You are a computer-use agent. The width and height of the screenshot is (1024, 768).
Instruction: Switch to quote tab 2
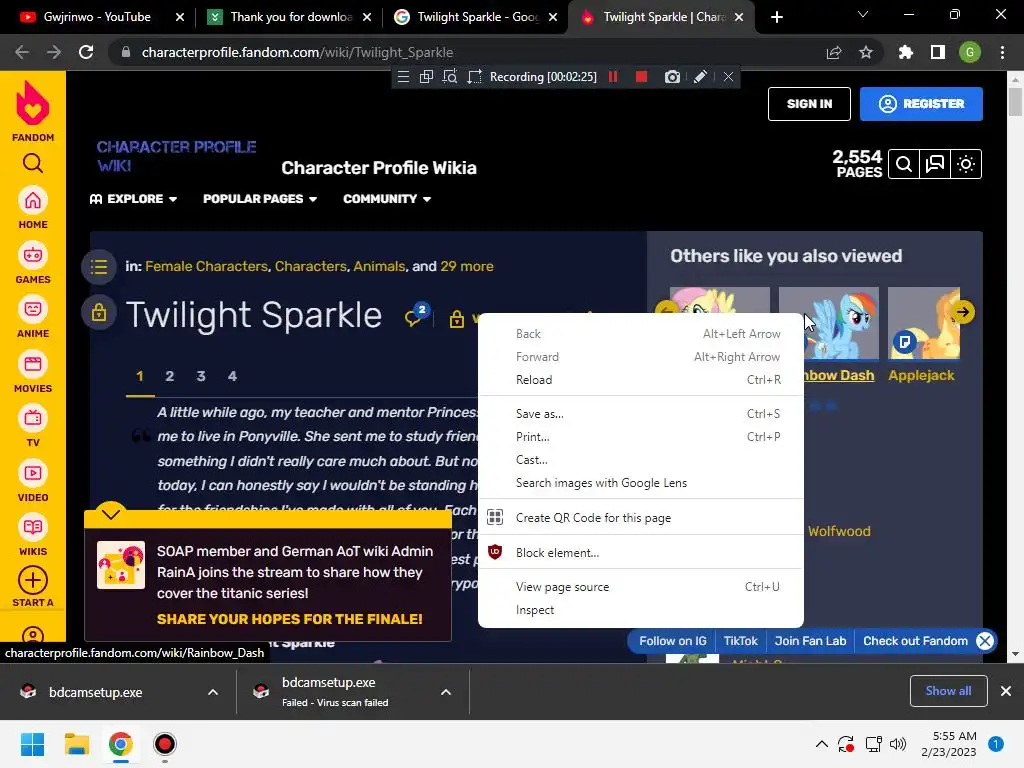[170, 376]
